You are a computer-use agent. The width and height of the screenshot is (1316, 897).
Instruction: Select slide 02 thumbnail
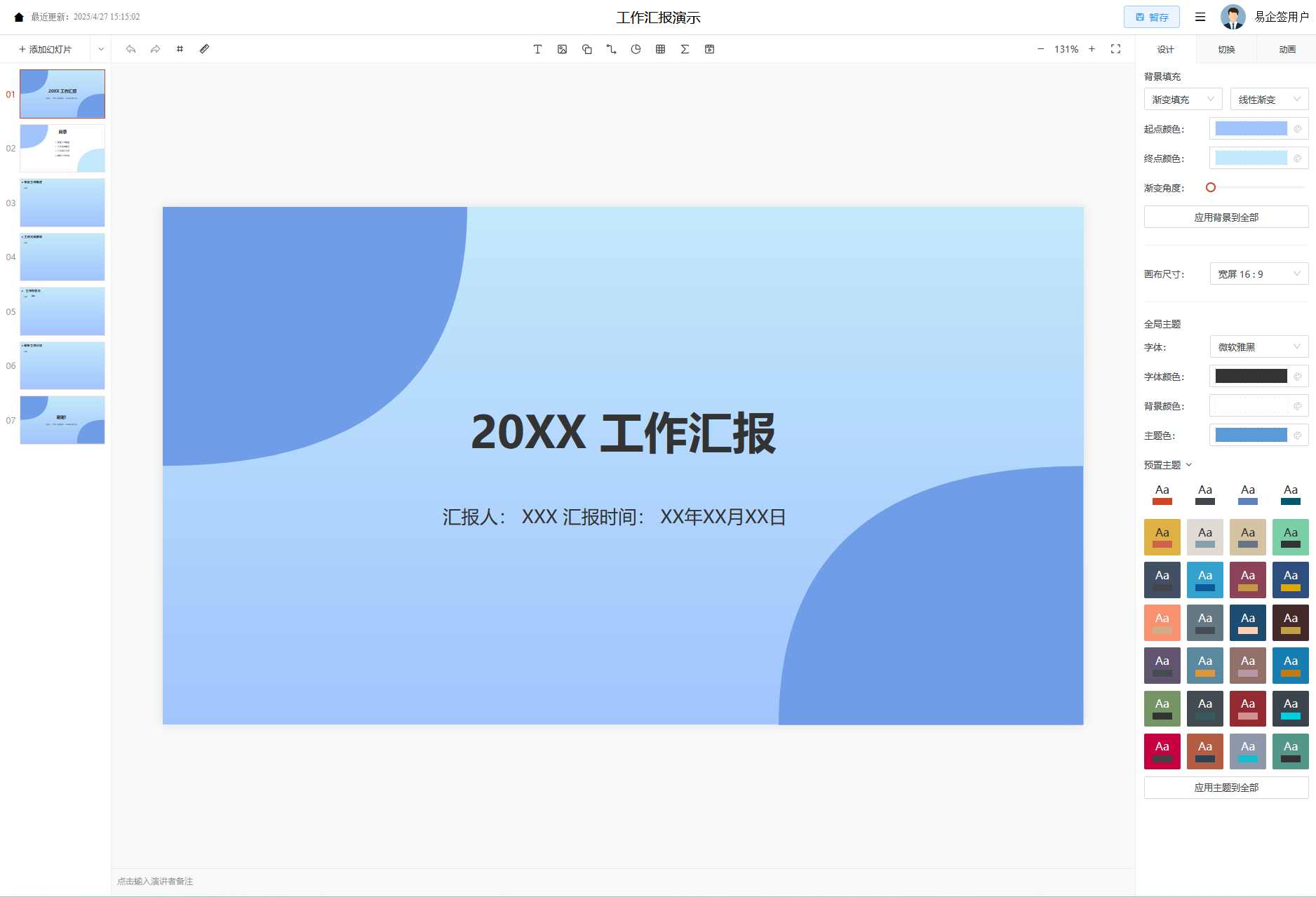62,148
